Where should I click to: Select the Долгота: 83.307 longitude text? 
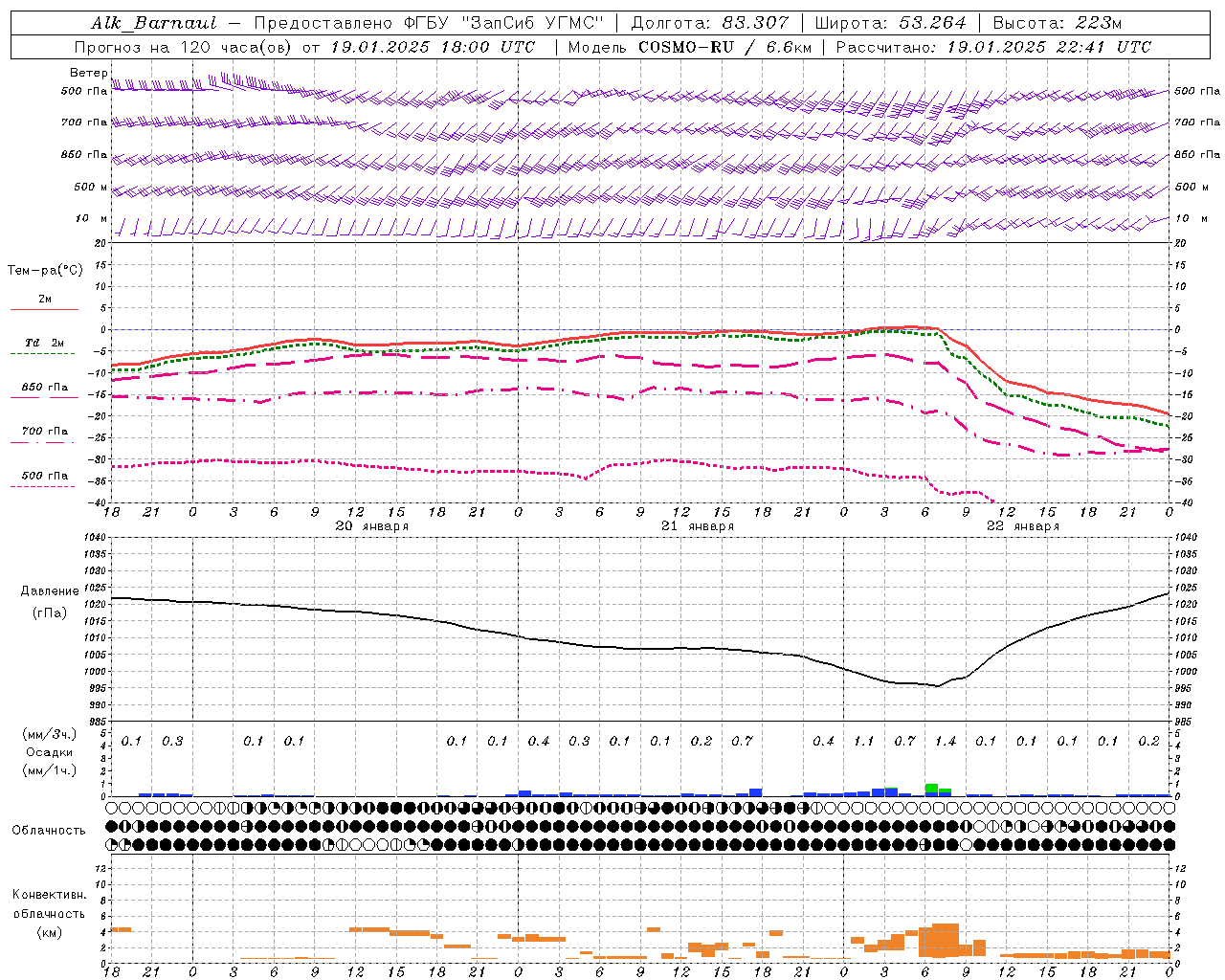710,23
